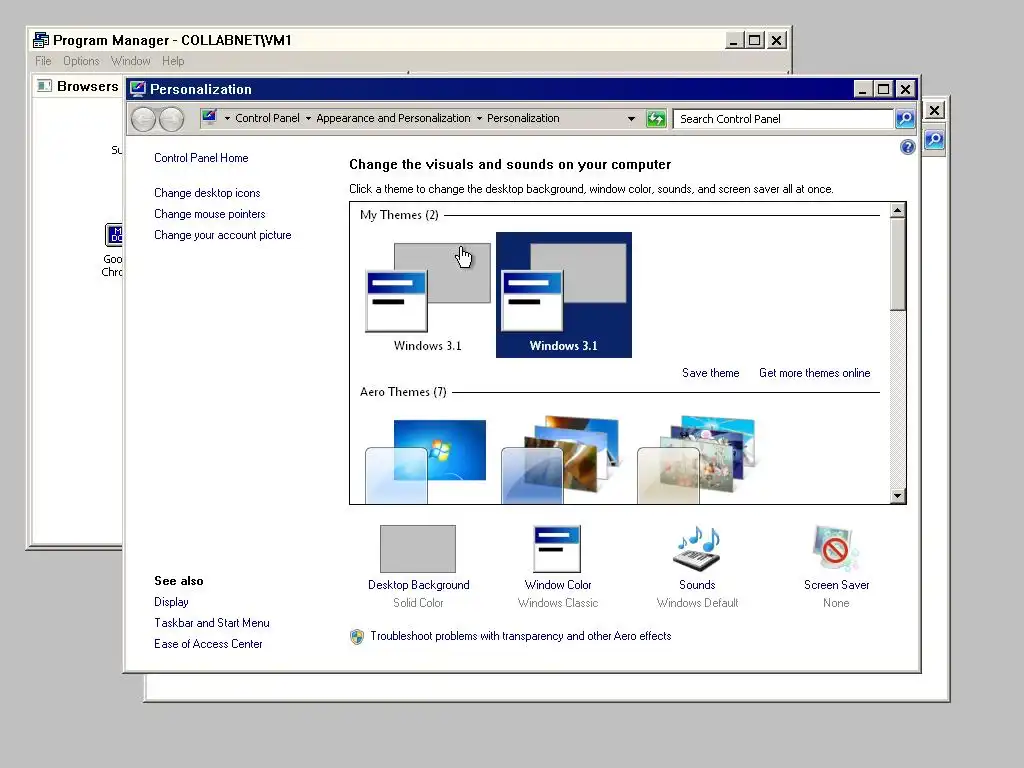Click the Forward navigation arrow in Personalization
Screen dimensions: 1024x768
coord(172,119)
